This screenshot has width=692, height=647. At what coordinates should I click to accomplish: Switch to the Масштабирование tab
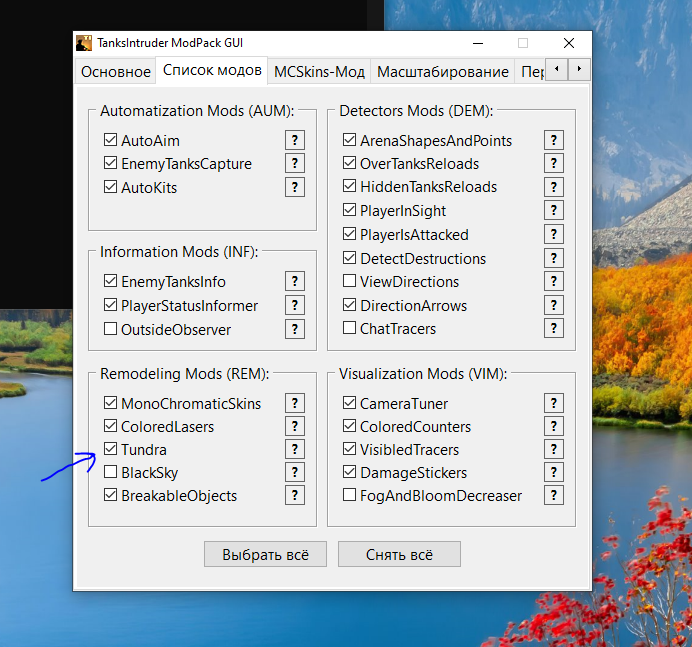coord(442,72)
